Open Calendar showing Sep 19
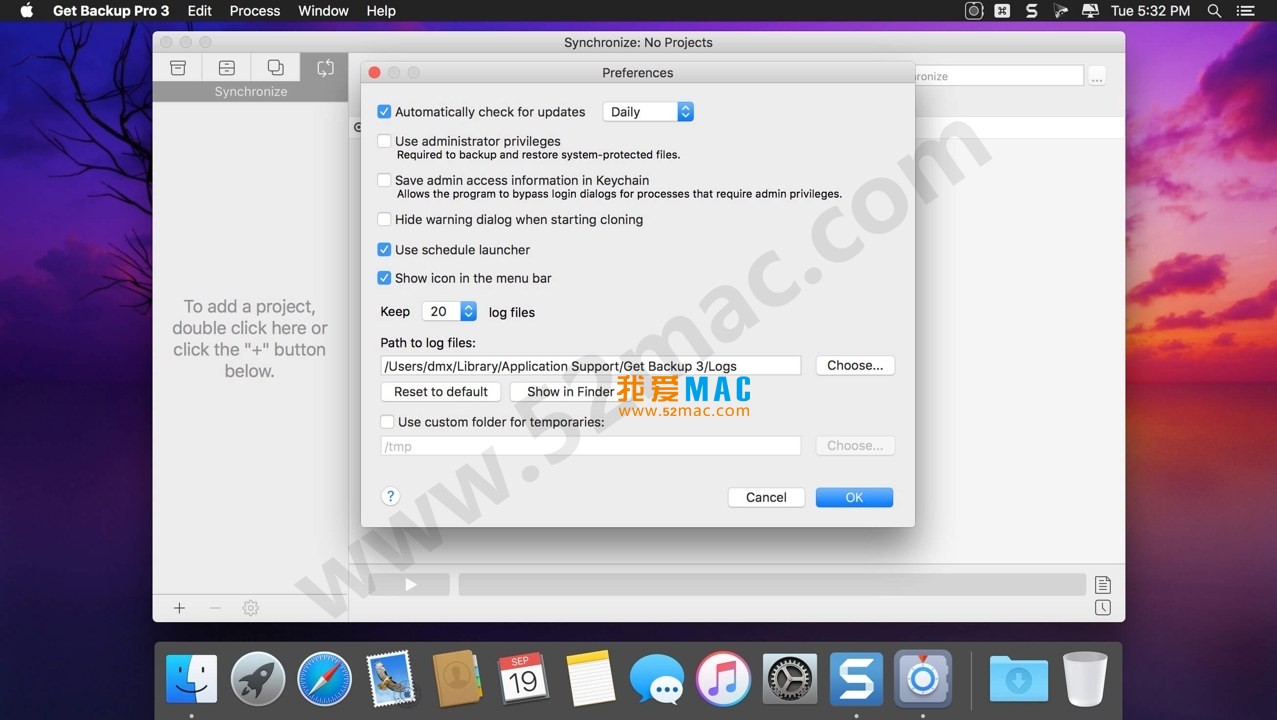 [523, 679]
